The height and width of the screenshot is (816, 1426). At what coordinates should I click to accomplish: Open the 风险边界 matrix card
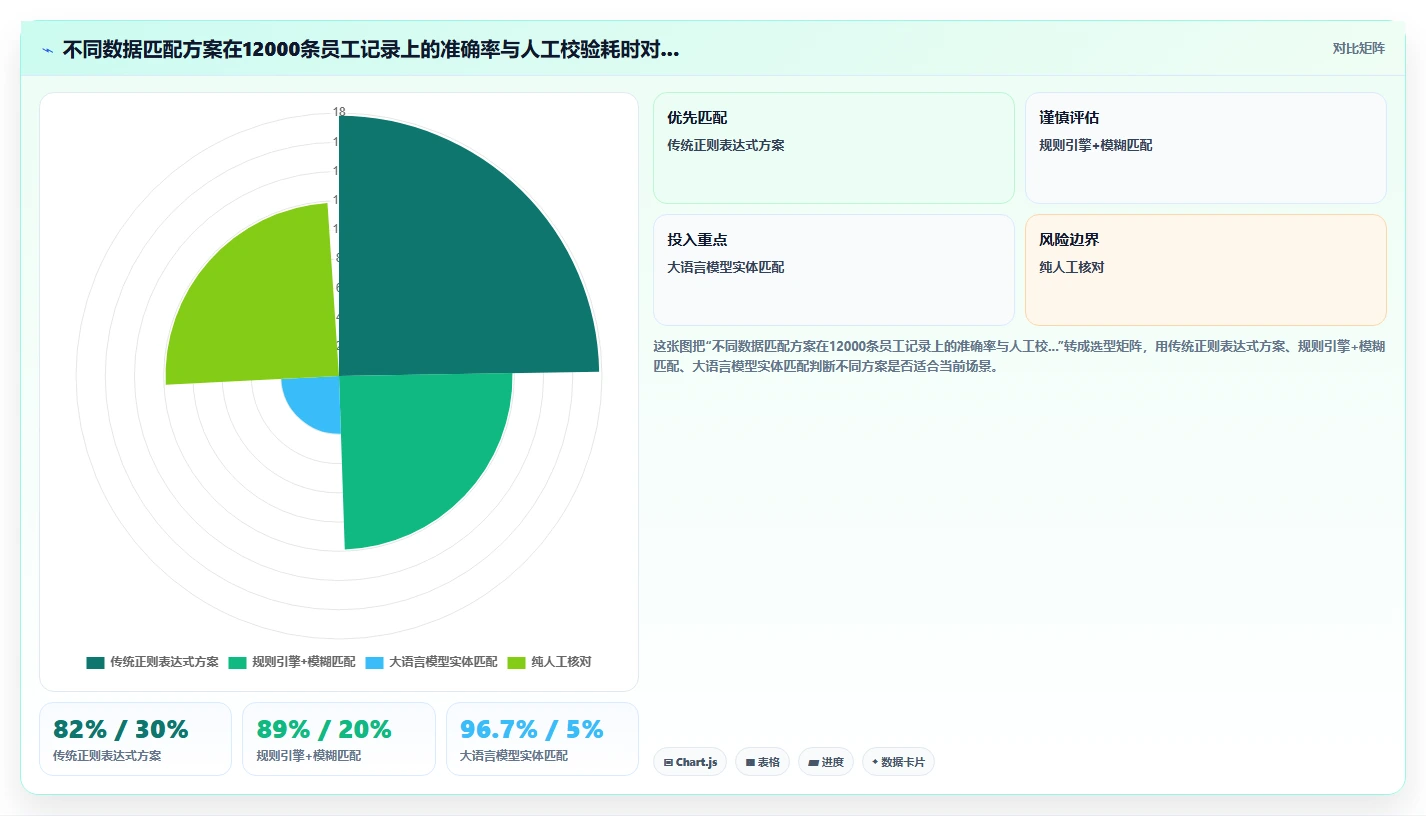click(1206, 270)
